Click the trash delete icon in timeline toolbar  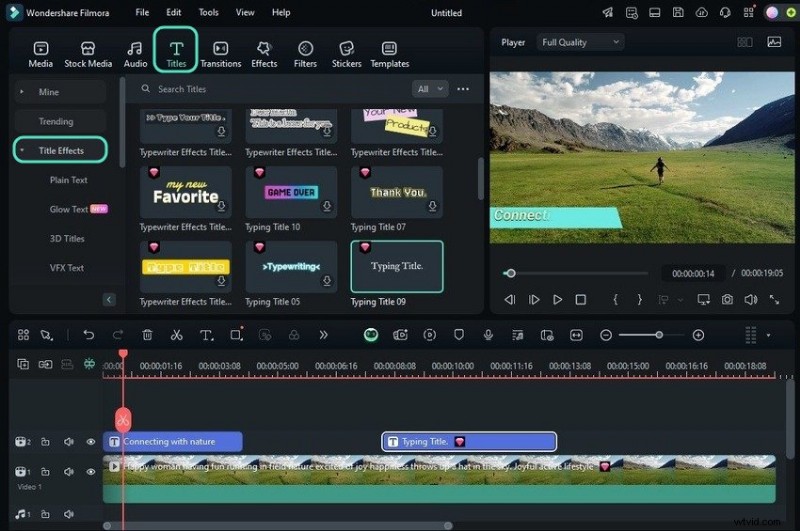(147, 335)
